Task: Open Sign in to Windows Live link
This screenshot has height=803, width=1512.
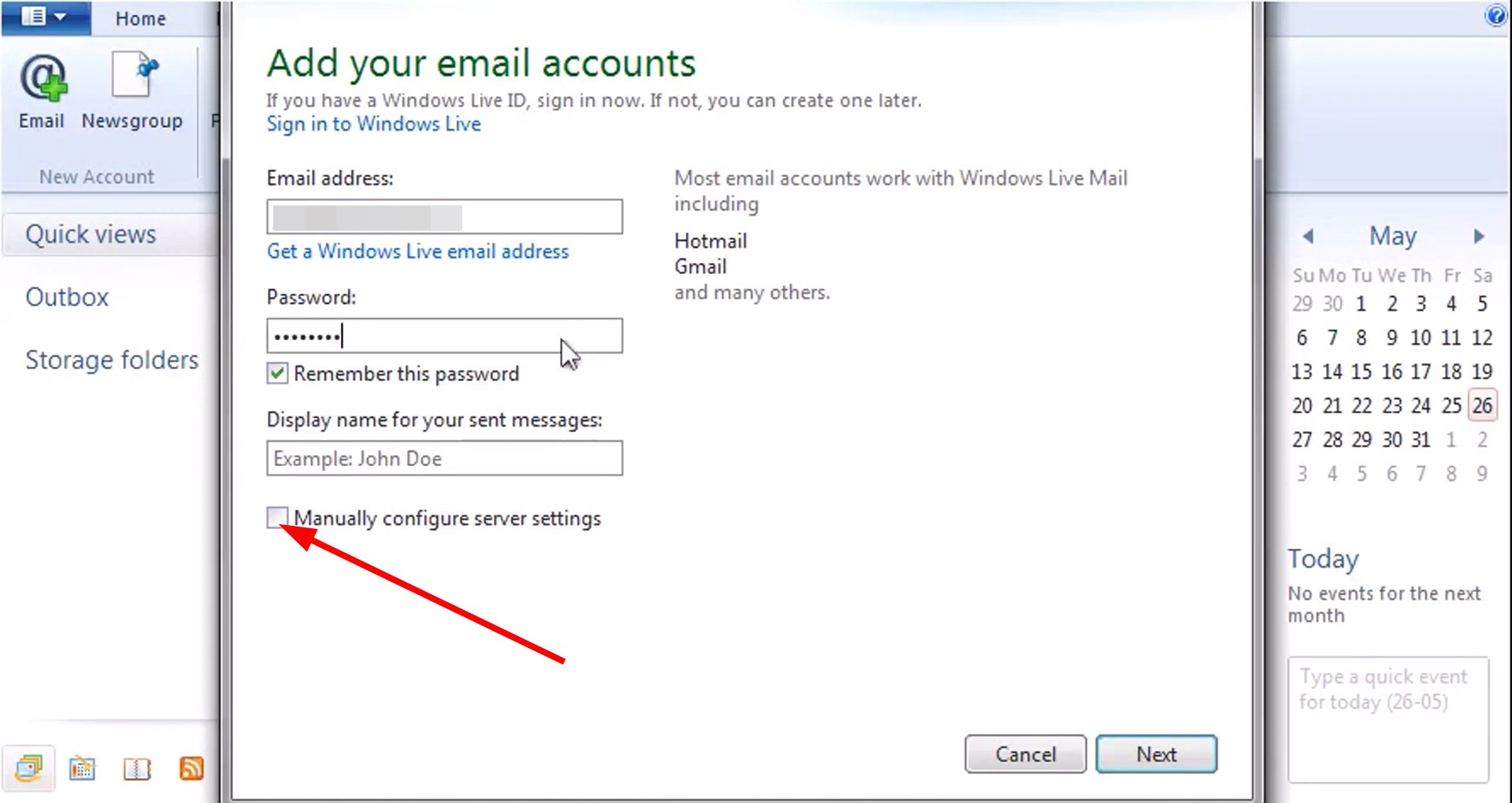Action: click(373, 124)
